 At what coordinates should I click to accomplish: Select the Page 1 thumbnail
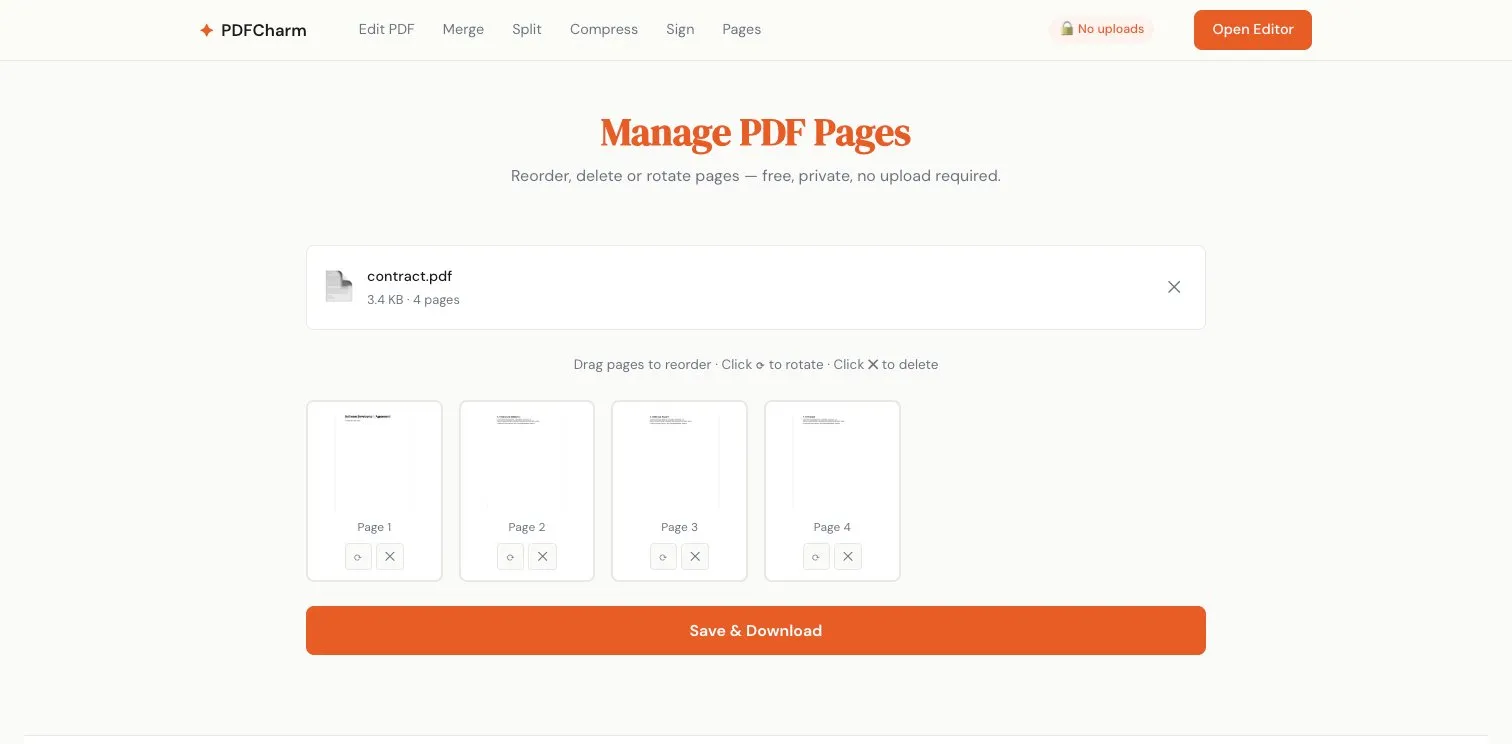coord(374,460)
